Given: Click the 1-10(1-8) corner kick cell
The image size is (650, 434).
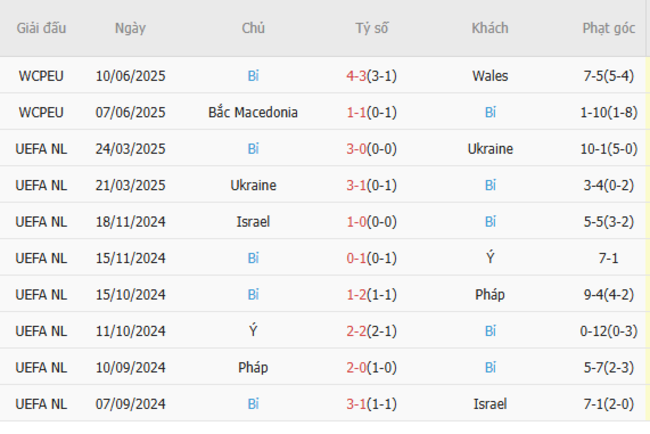Looking at the screenshot, I should click(608, 112).
